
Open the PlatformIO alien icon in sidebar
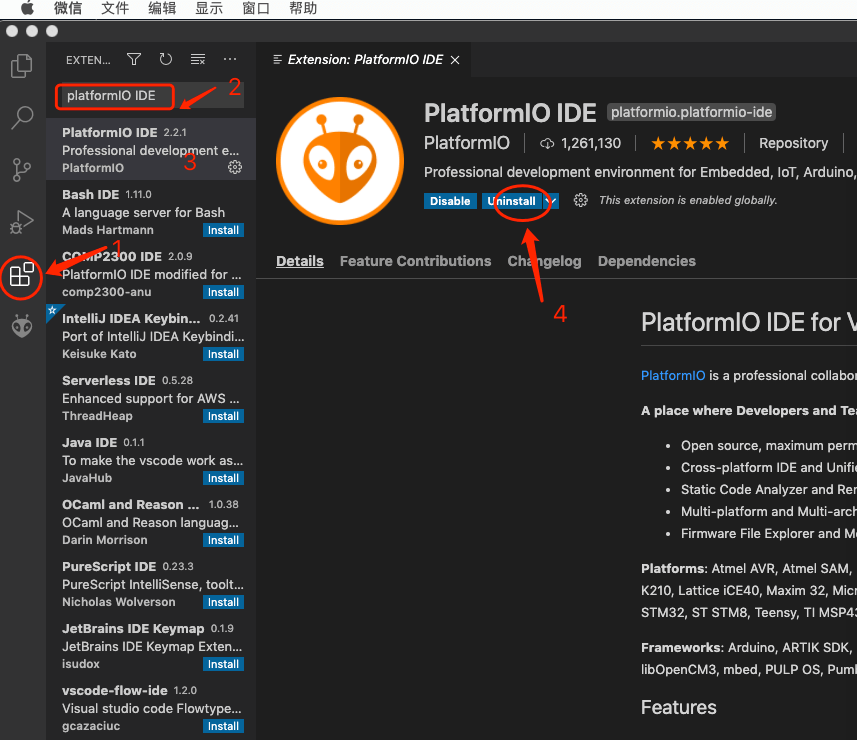[x=22, y=326]
